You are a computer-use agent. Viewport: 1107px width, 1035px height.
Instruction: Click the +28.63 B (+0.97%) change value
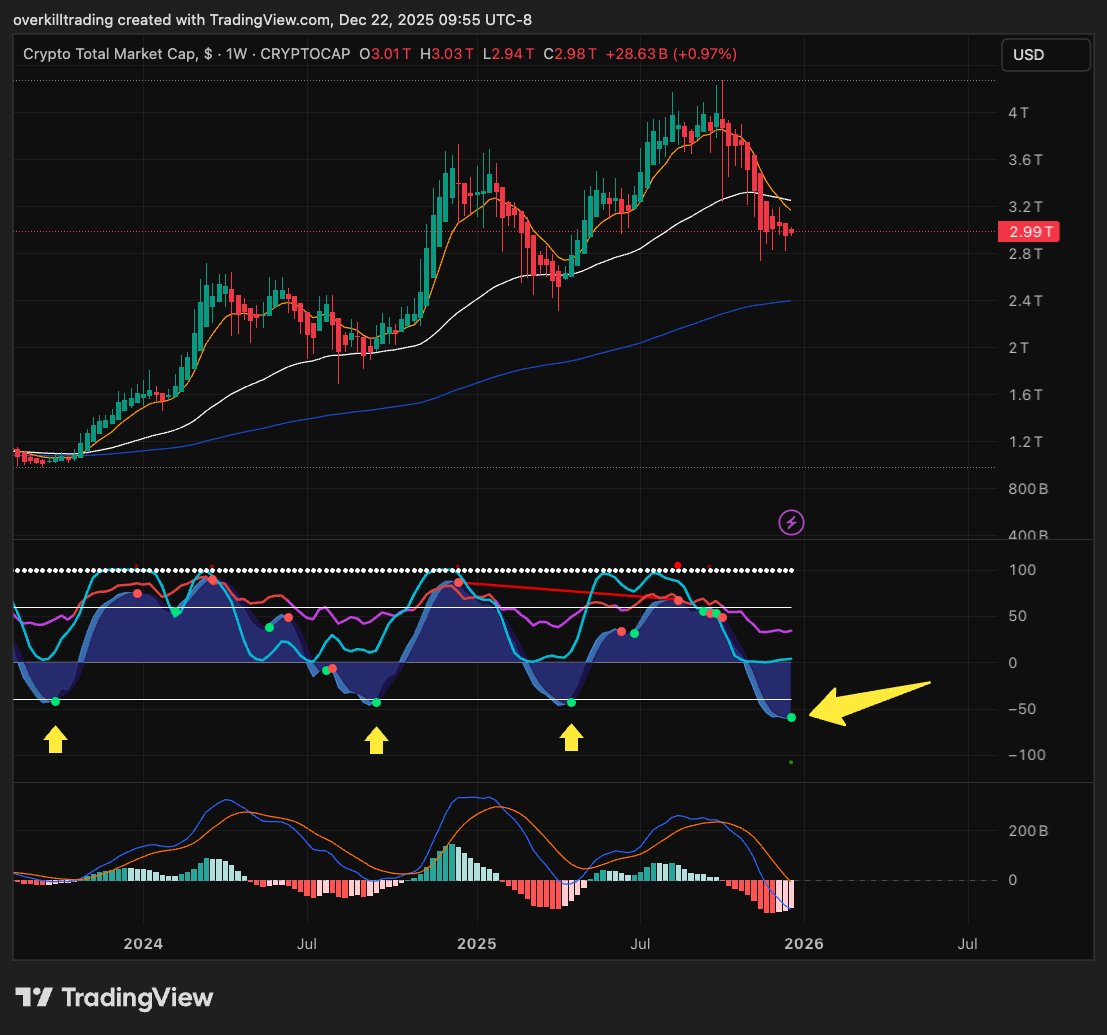tap(671, 54)
